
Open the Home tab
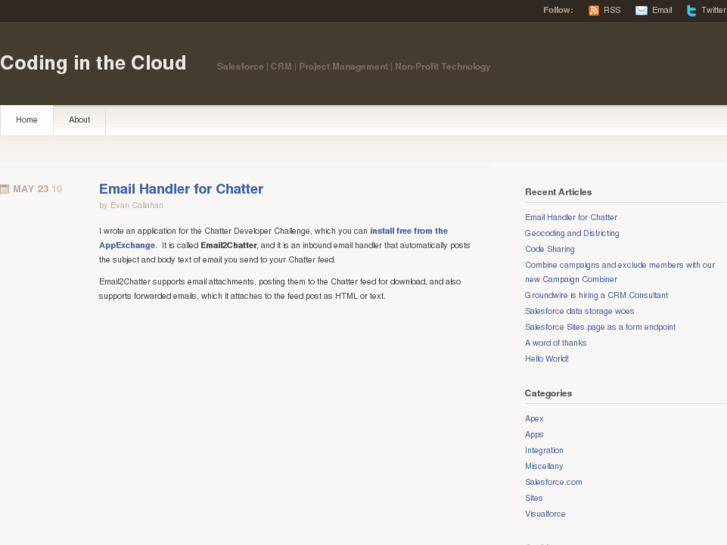27,120
